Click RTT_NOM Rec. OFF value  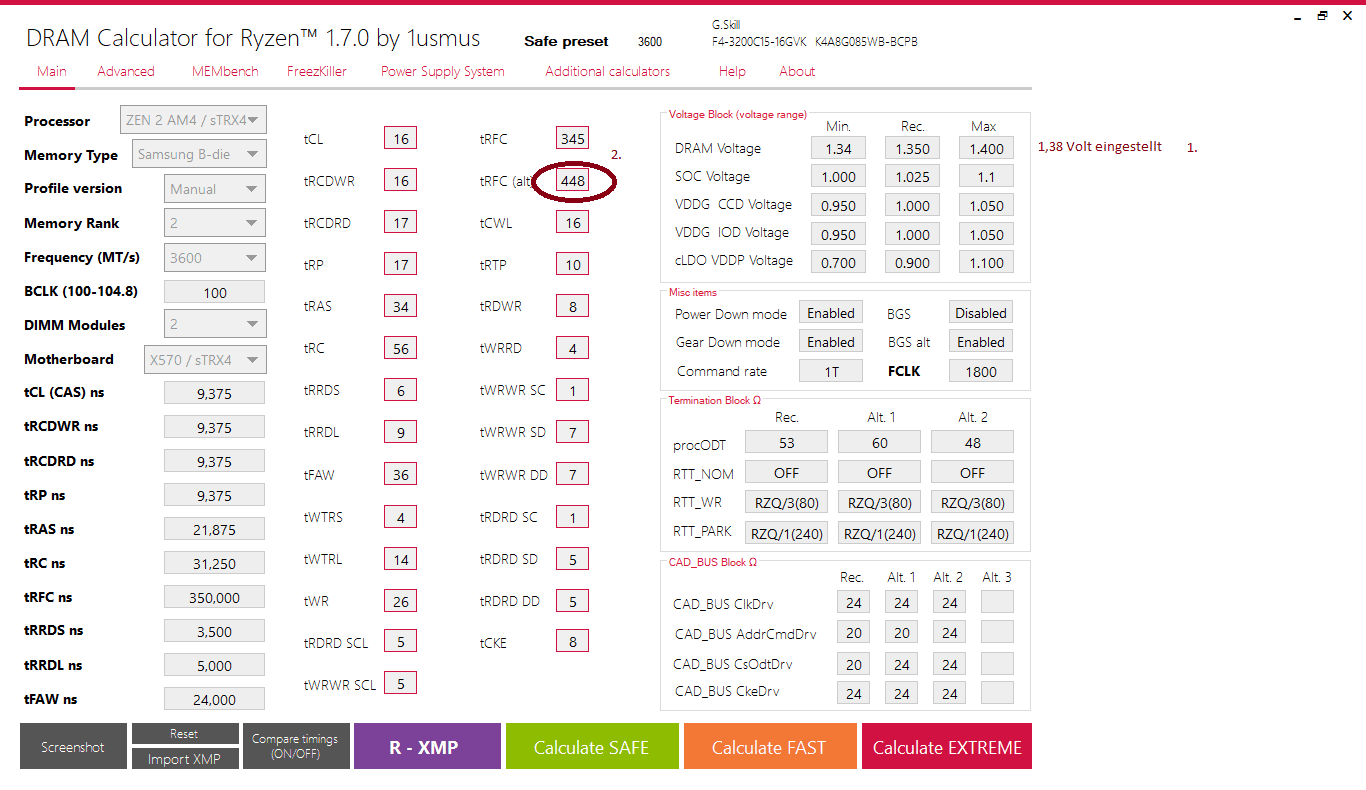click(x=786, y=472)
